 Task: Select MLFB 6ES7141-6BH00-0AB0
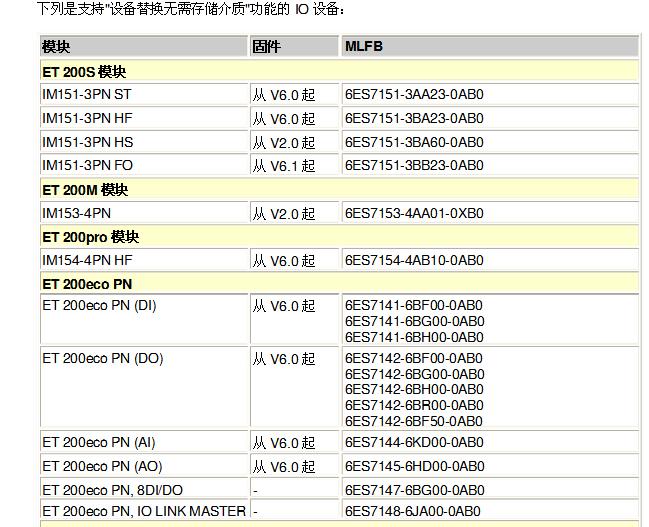click(414, 337)
